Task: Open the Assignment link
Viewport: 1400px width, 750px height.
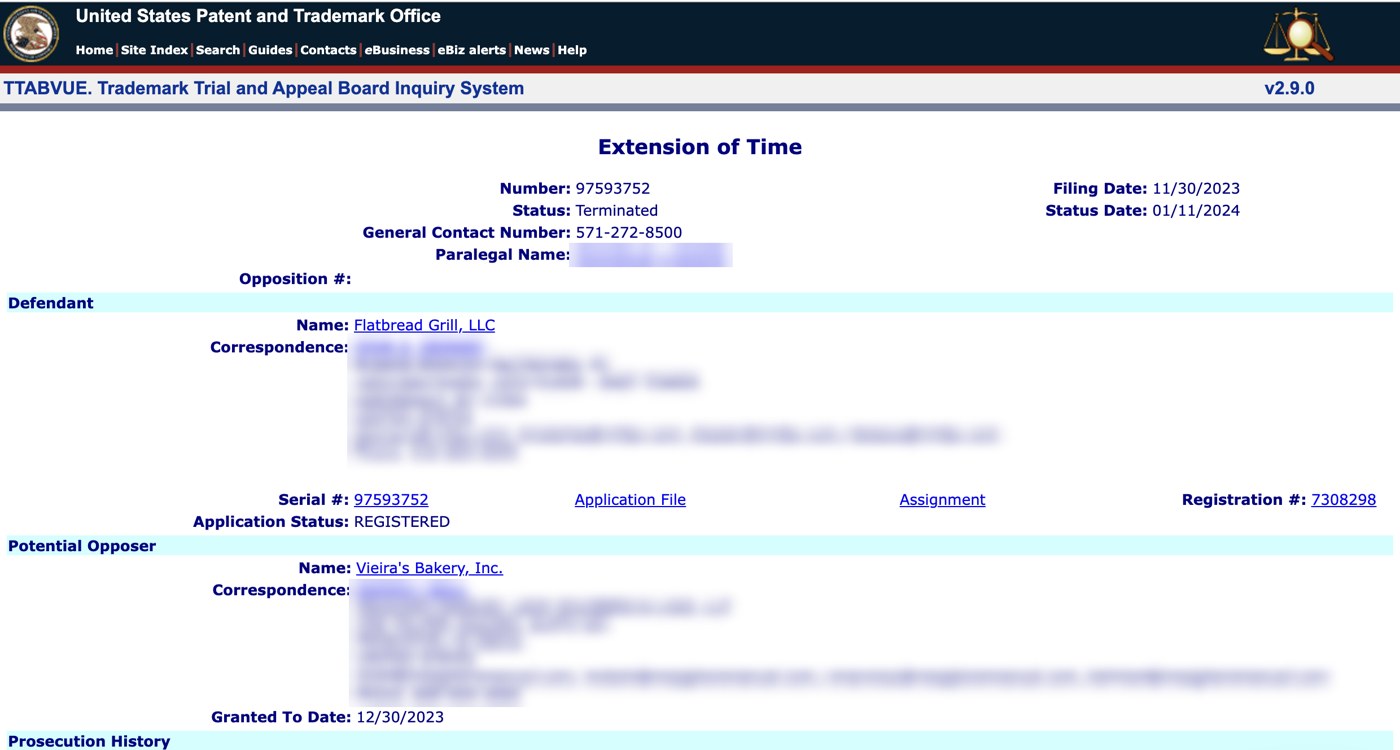Action: (942, 499)
